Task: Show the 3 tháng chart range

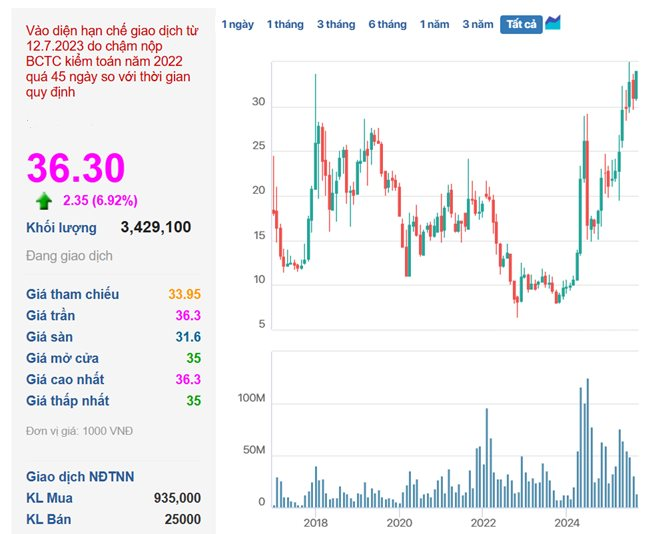Action: point(336,24)
